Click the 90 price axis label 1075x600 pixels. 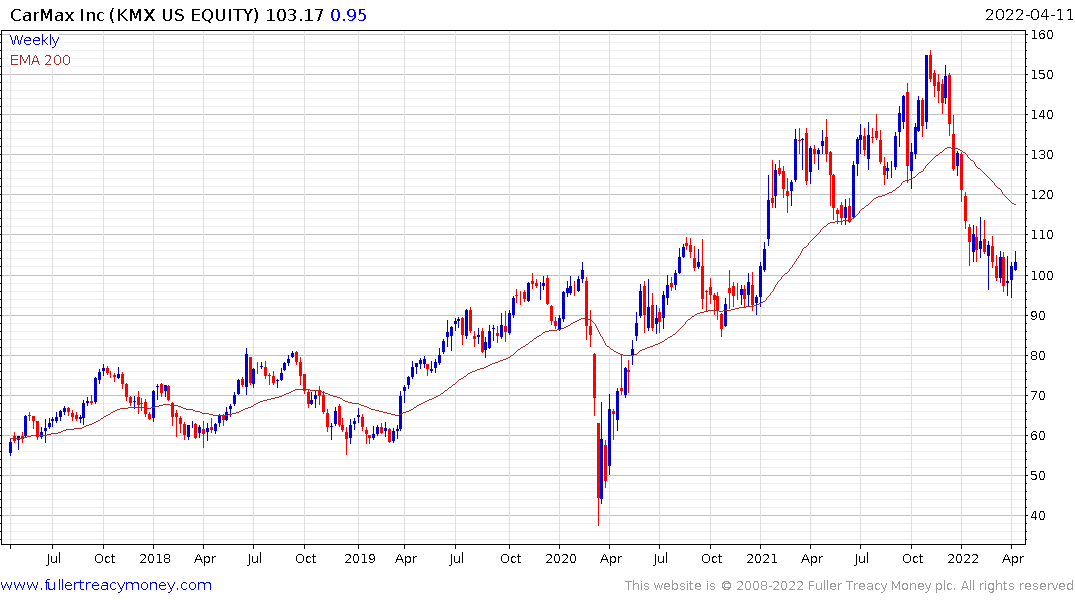point(1039,315)
